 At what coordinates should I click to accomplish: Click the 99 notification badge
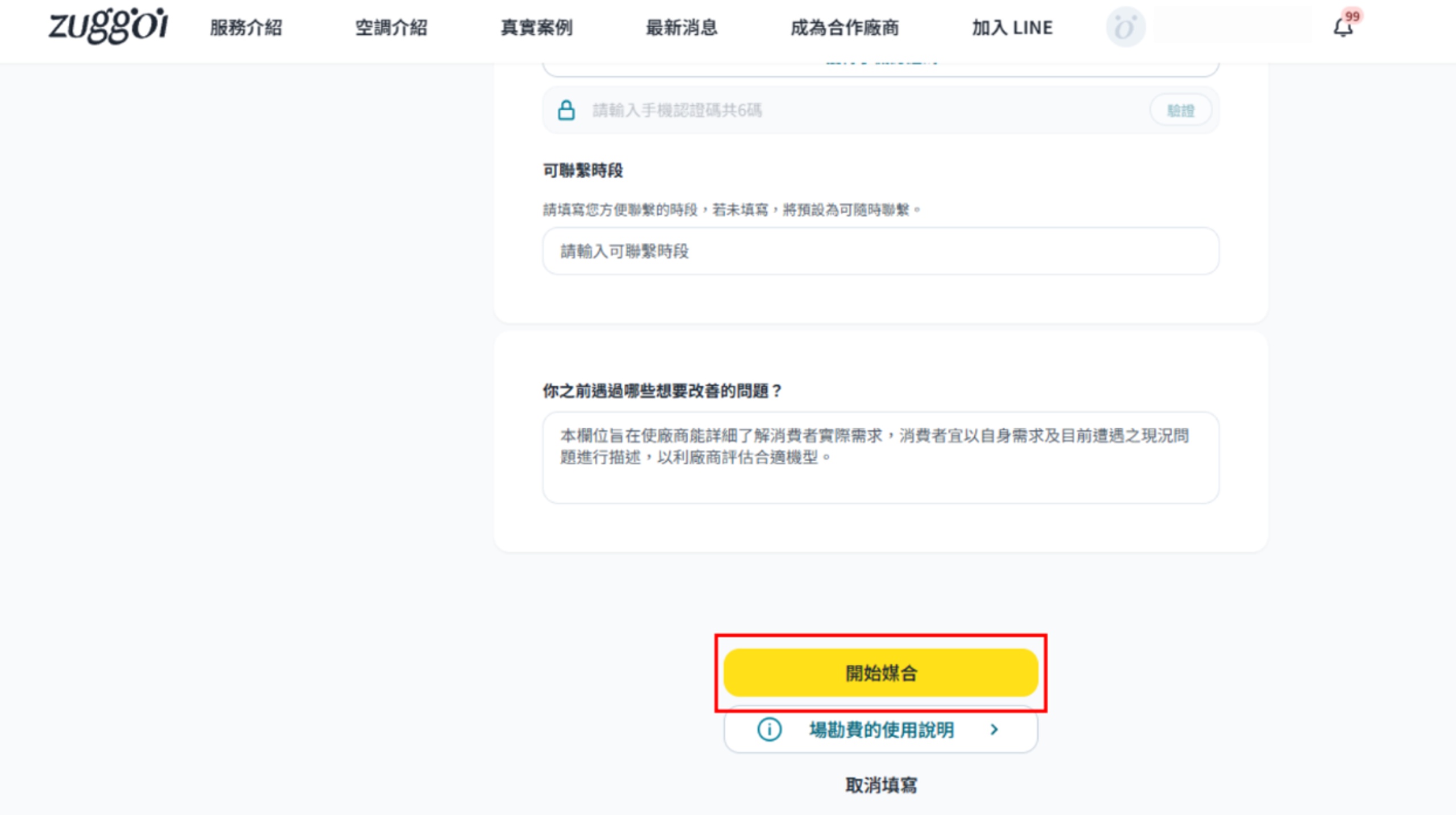(x=1352, y=16)
